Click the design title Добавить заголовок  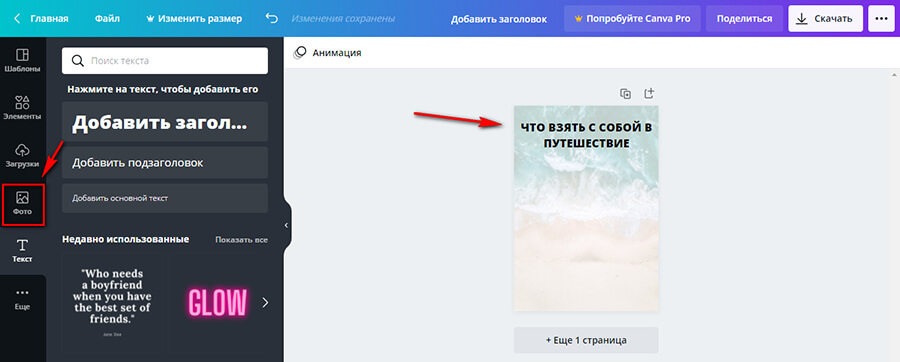click(x=498, y=19)
